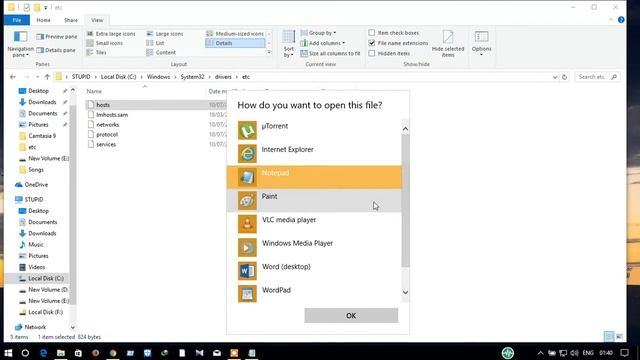Open the Navigation pane options
This screenshot has height=360, width=640.
tap(20, 44)
